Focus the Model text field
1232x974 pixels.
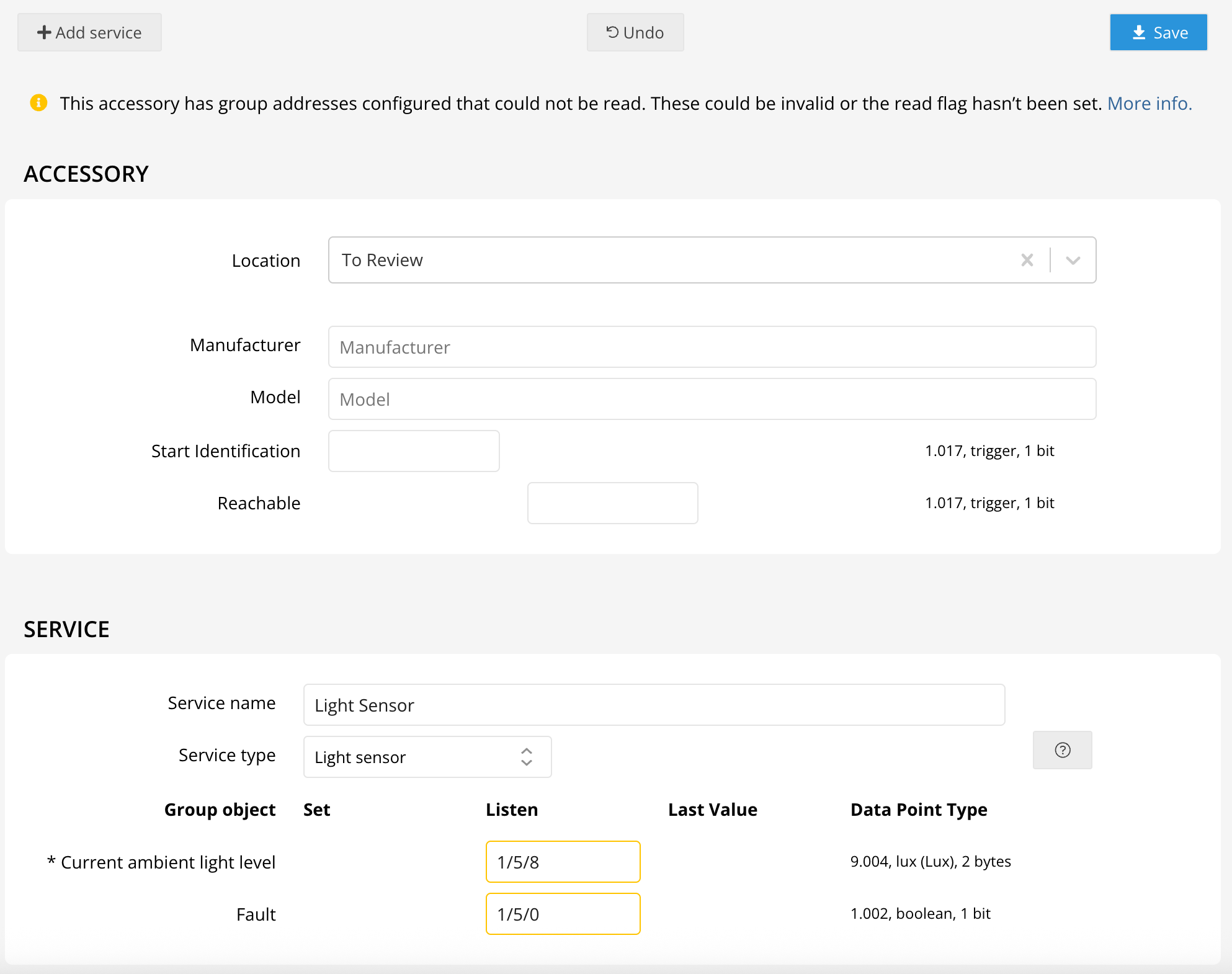pyautogui.click(x=712, y=399)
